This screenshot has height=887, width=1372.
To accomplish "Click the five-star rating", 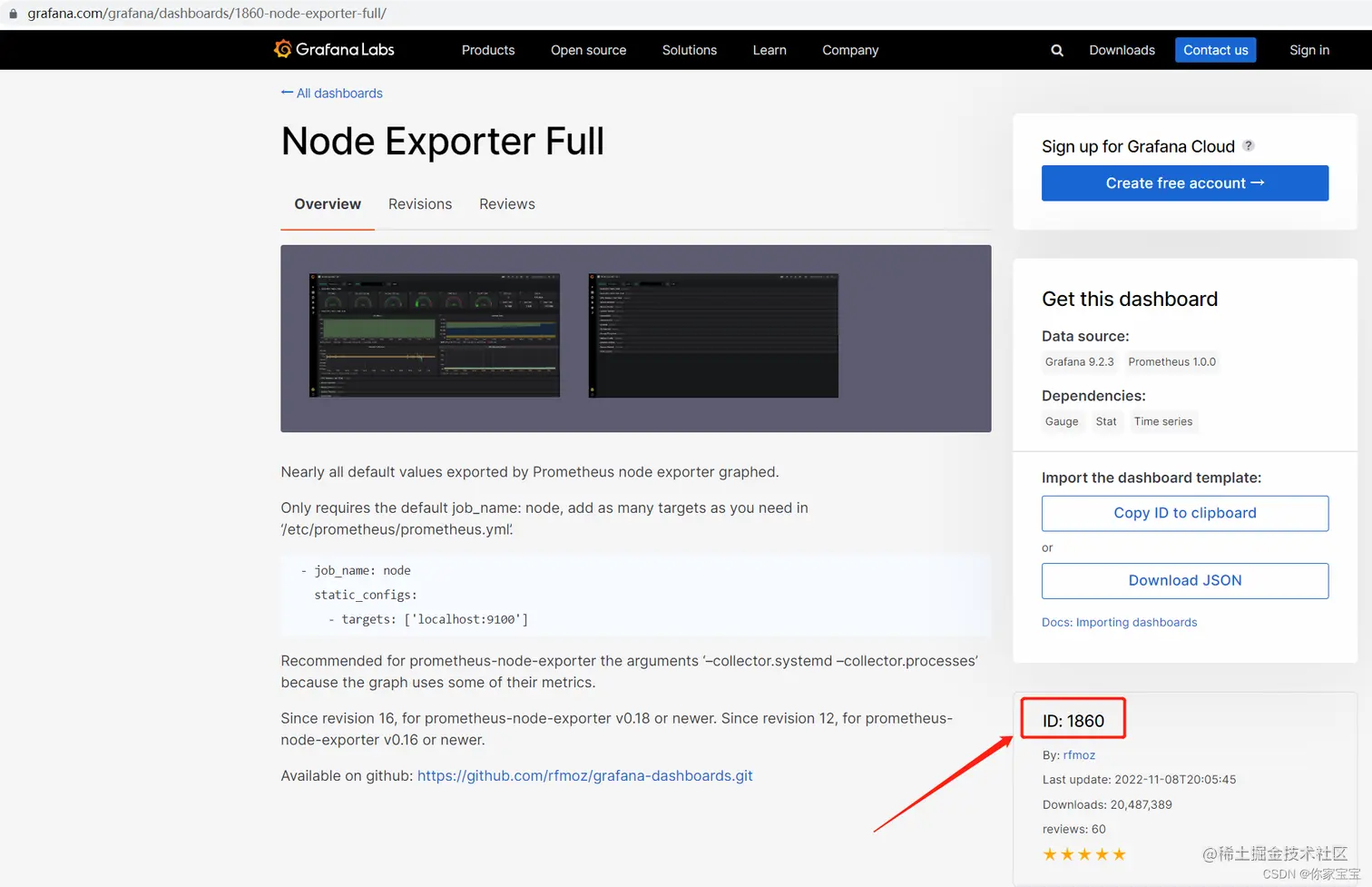I will click(1084, 854).
